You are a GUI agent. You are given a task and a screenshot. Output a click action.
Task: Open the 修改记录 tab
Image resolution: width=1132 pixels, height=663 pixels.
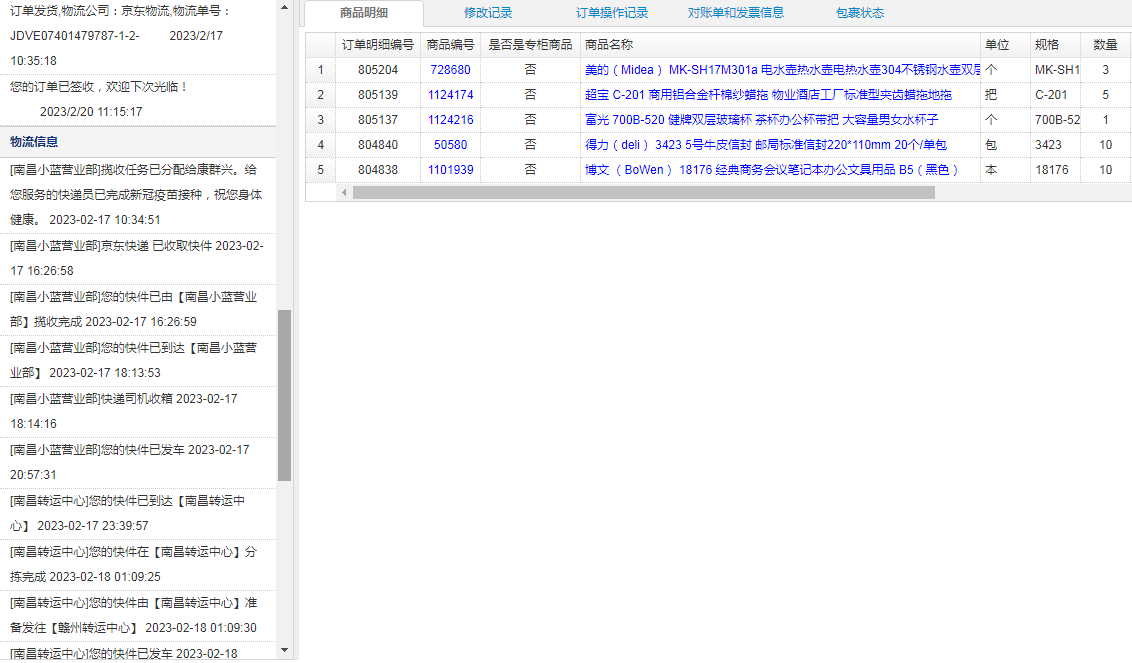point(488,13)
